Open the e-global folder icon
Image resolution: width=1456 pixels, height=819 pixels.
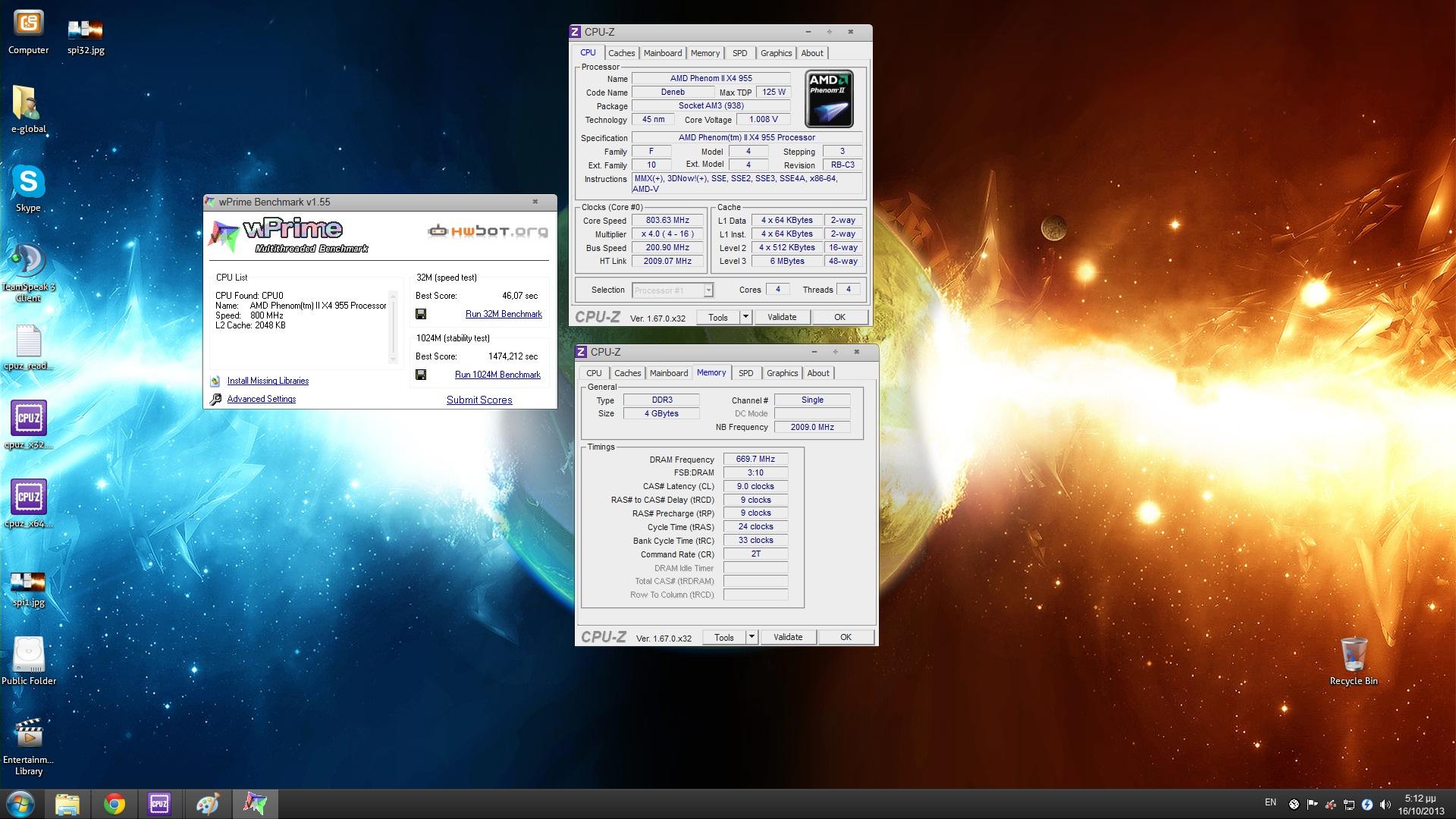pos(28,109)
